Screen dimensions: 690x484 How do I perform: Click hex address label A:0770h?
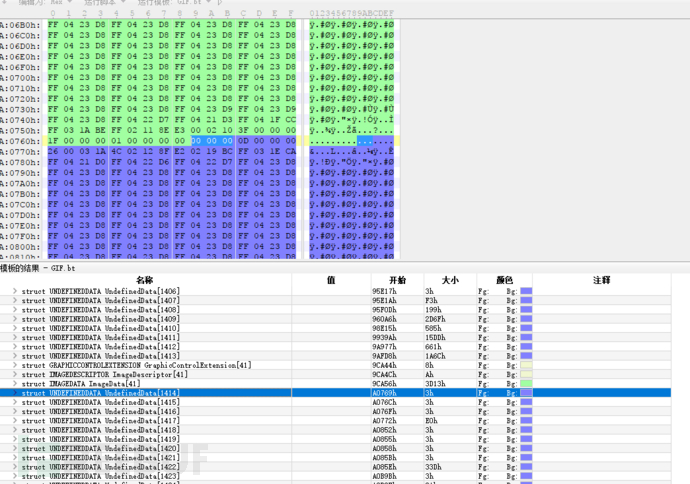(20, 151)
